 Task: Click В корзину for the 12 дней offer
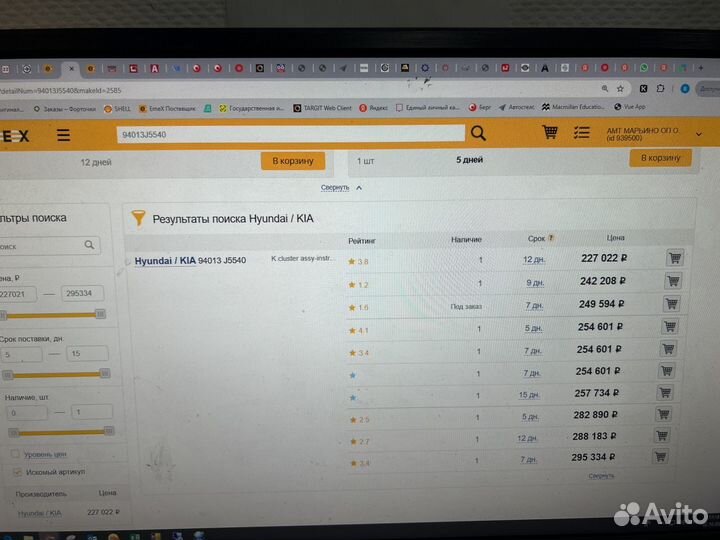293,161
